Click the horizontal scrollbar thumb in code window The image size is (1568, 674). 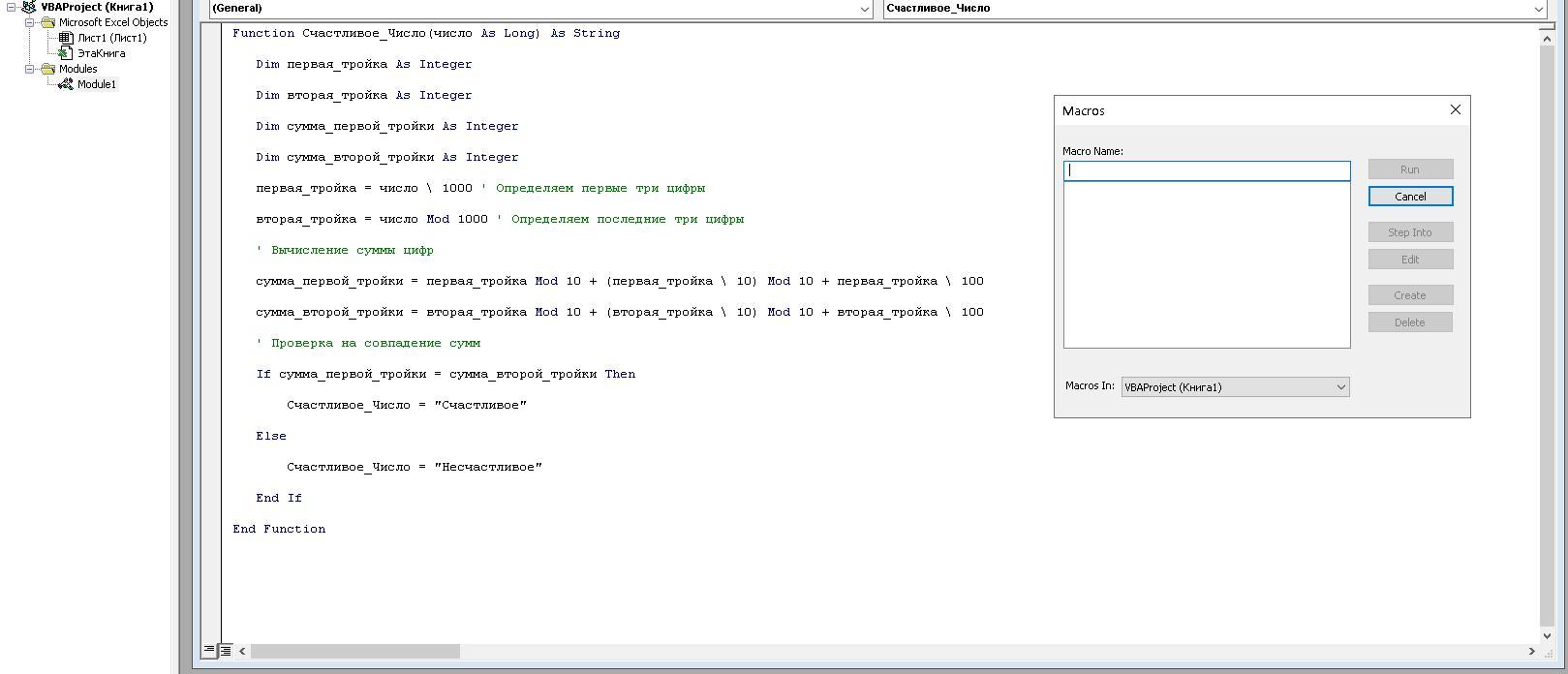[354, 652]
